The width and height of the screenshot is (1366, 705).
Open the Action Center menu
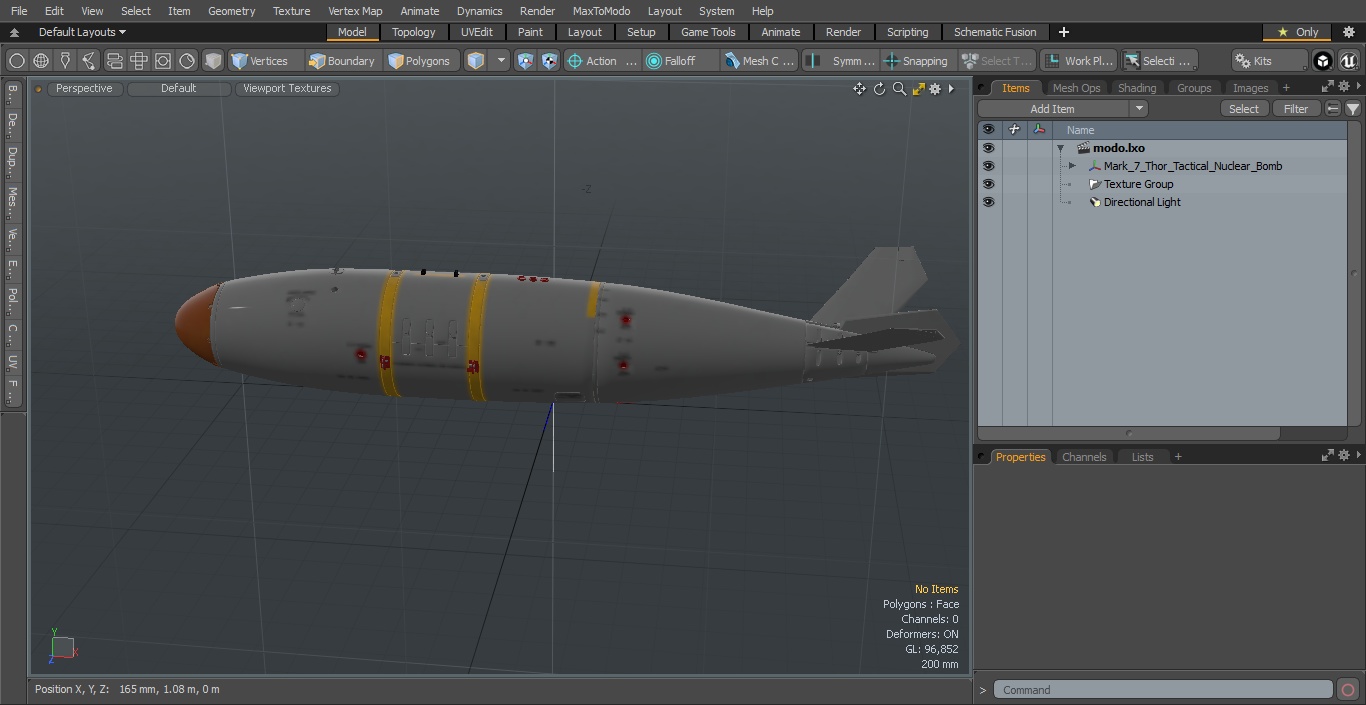coord(602,61)
